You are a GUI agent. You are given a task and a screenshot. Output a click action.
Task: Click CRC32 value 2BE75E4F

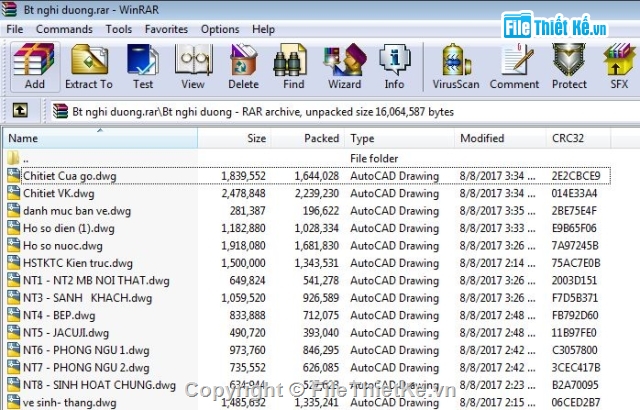click(574, 211)
